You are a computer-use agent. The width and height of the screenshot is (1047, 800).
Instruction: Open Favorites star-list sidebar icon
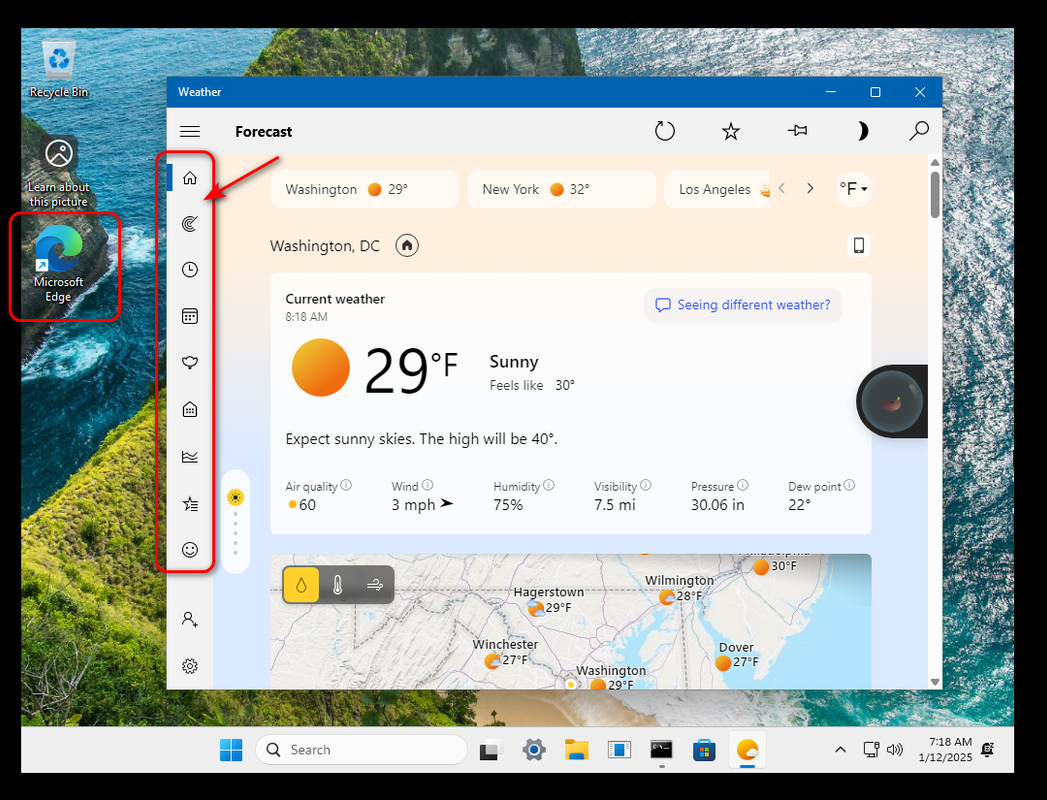[x=190, y=504]
